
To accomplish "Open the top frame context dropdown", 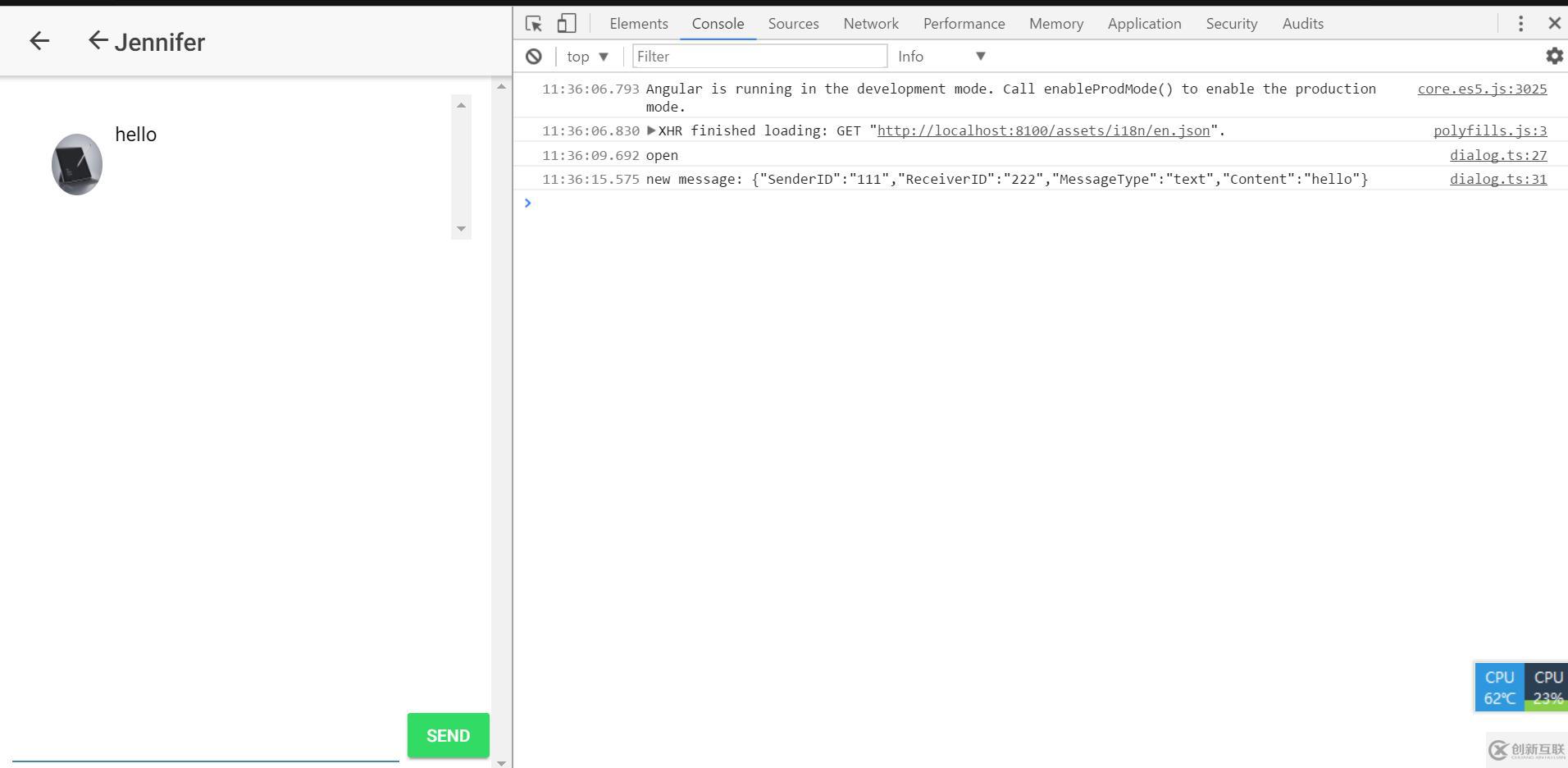I will tap(586, 56).
